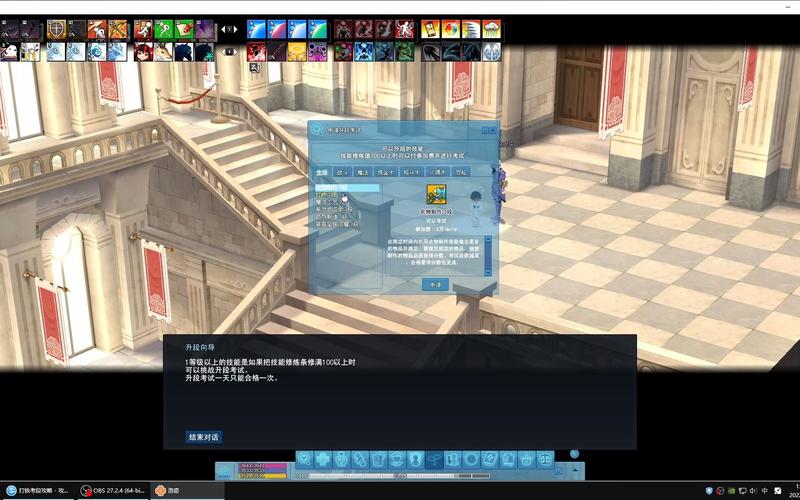Screen dimensions: 800x500
Task: Use the purple circles skill icon
Action: point(318,52)
